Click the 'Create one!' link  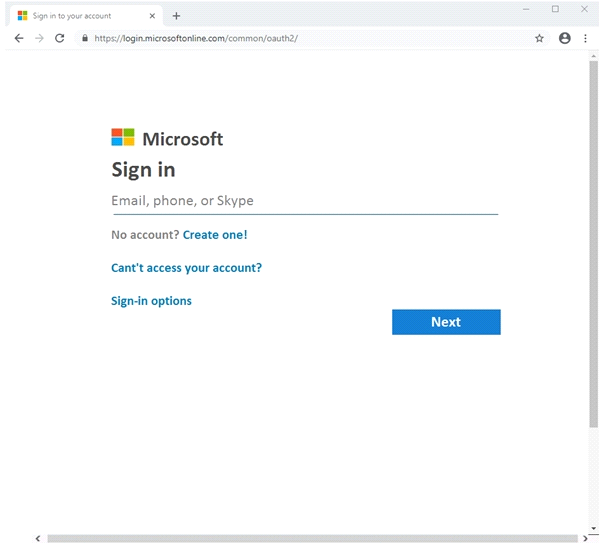215,235
